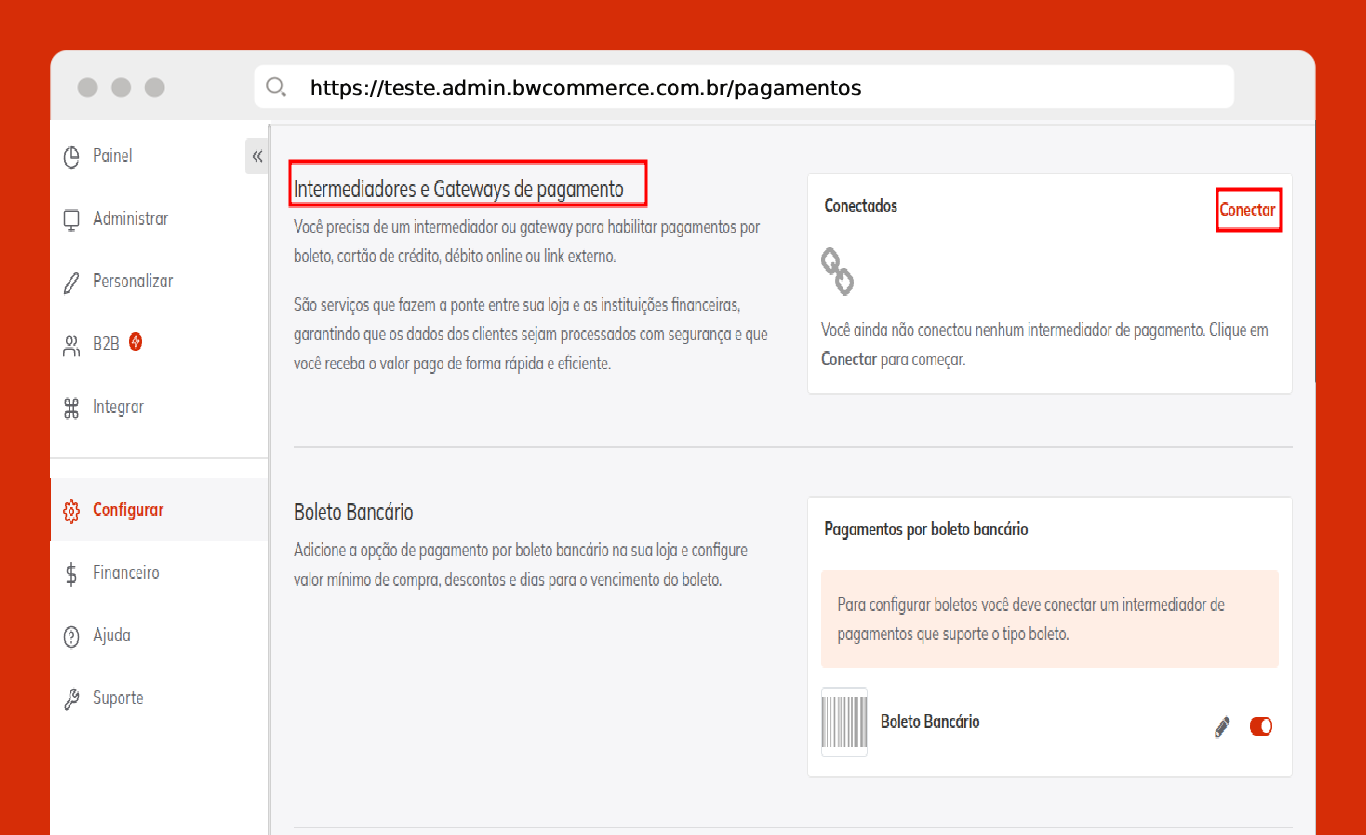Click the Ajuda question mark icon

71,636
